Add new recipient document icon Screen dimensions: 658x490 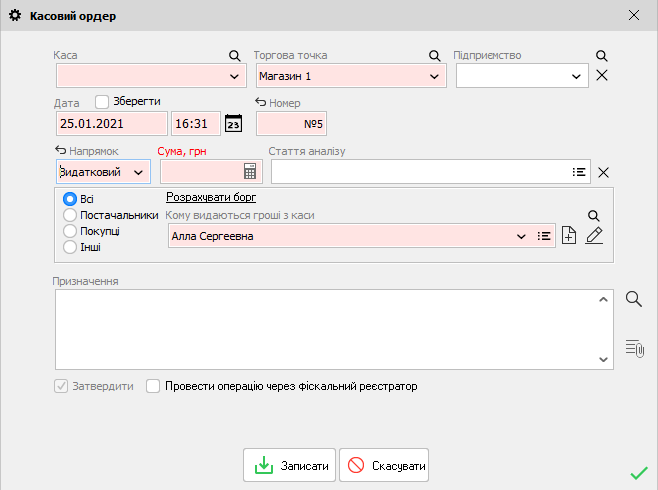click(569, 236)
